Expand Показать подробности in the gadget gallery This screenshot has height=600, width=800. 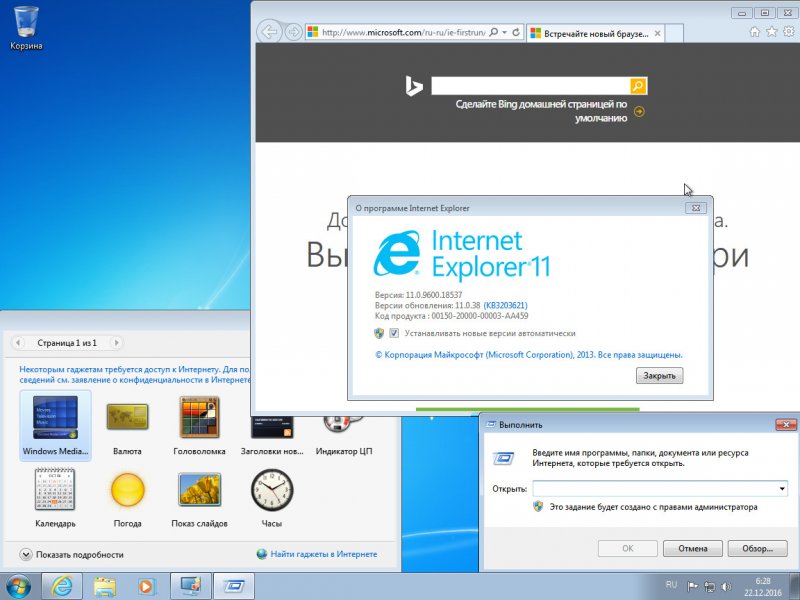pyautogui.click(x=72, y=555)
